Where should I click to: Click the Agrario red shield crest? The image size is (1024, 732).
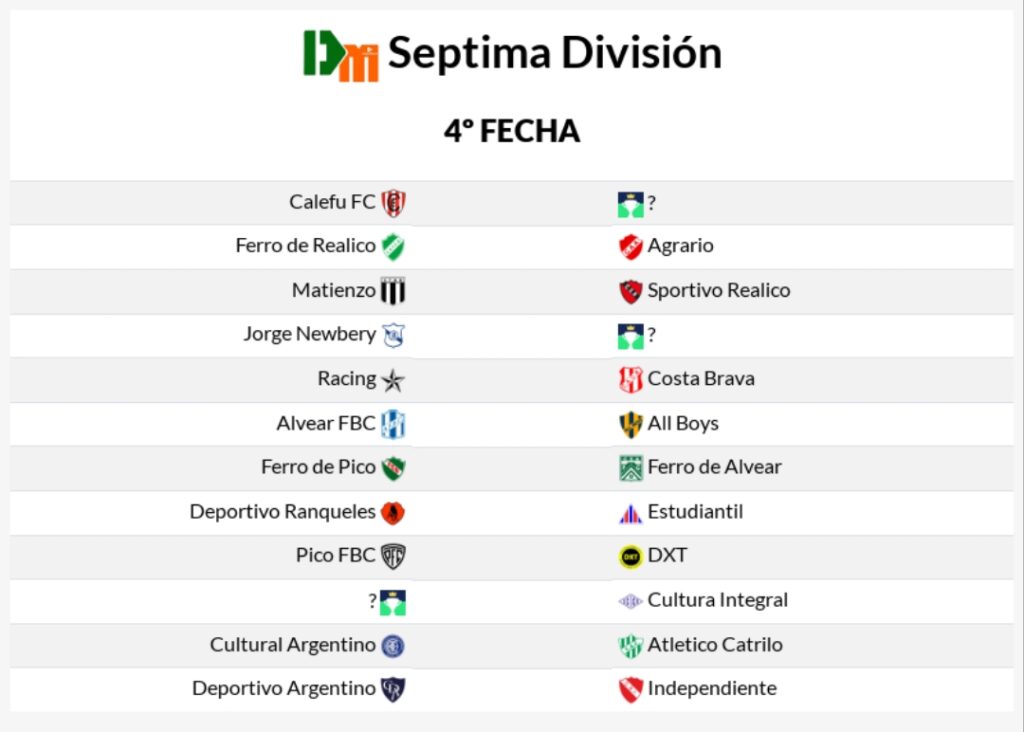(630, 247)
